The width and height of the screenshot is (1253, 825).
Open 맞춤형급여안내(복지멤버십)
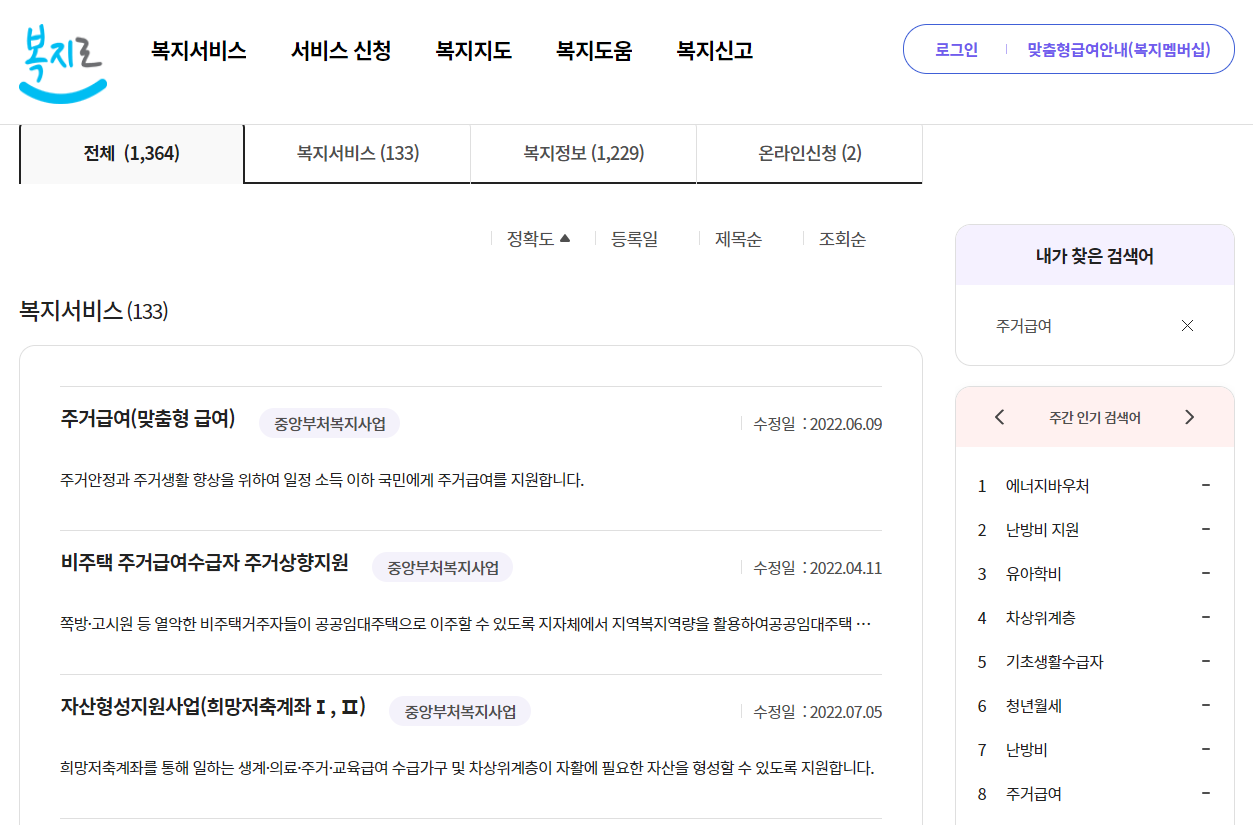coord(1118,49)
